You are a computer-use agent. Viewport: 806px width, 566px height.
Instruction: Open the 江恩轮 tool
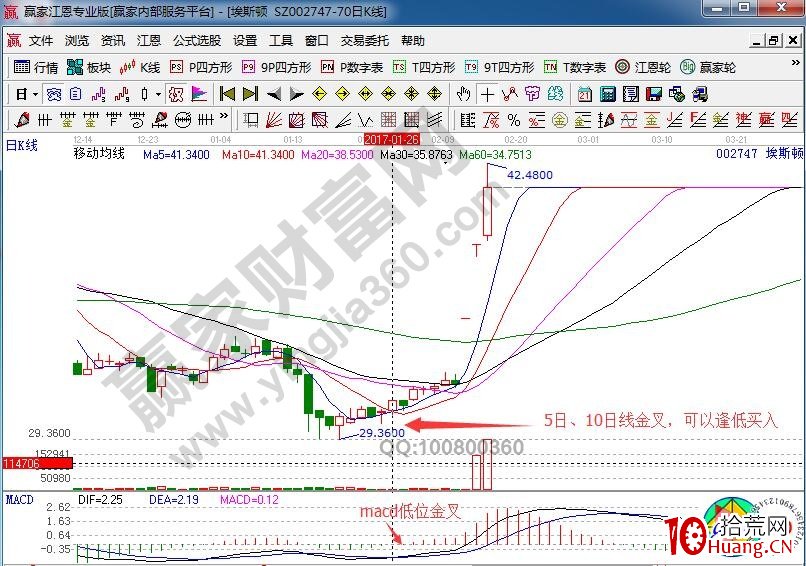(x=644, y=67)
